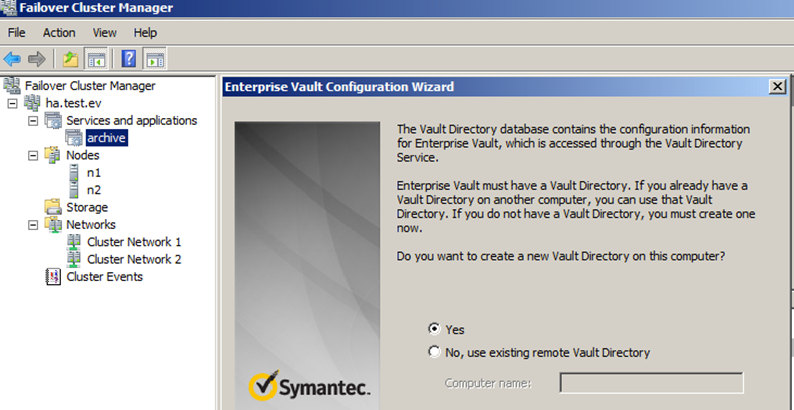Collapse the Networks tree branch
This screenshot has height=410, width=794.
33,225
